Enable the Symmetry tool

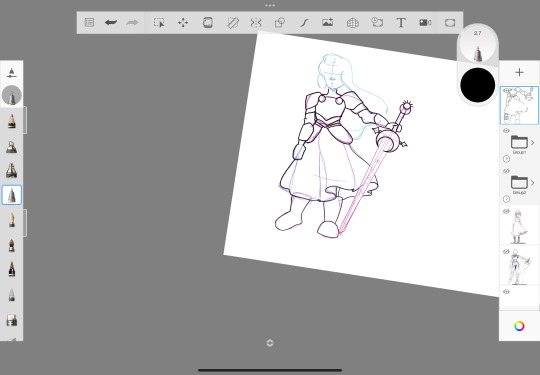(256, 23)
